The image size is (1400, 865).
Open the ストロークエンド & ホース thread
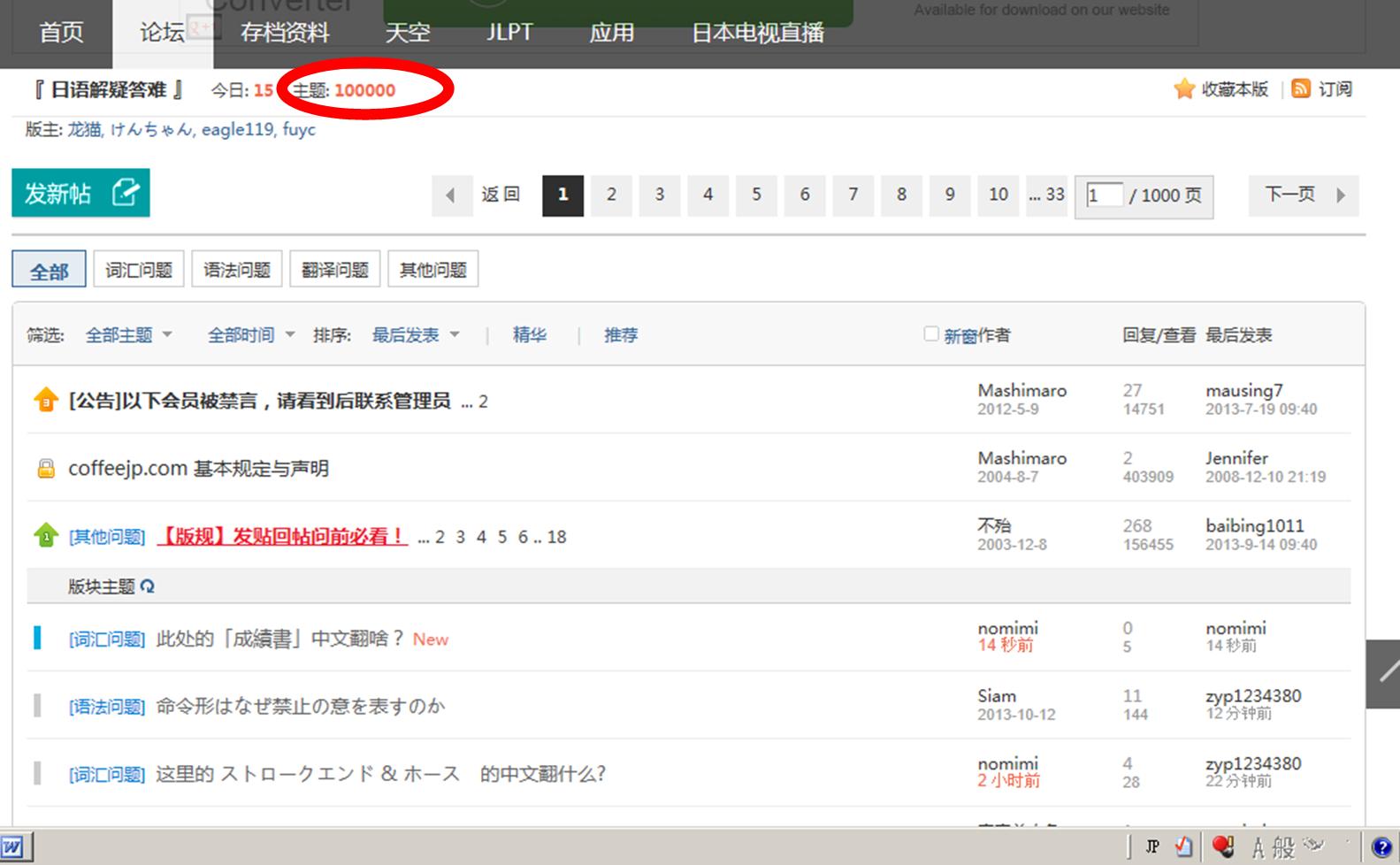click(381, 774)
